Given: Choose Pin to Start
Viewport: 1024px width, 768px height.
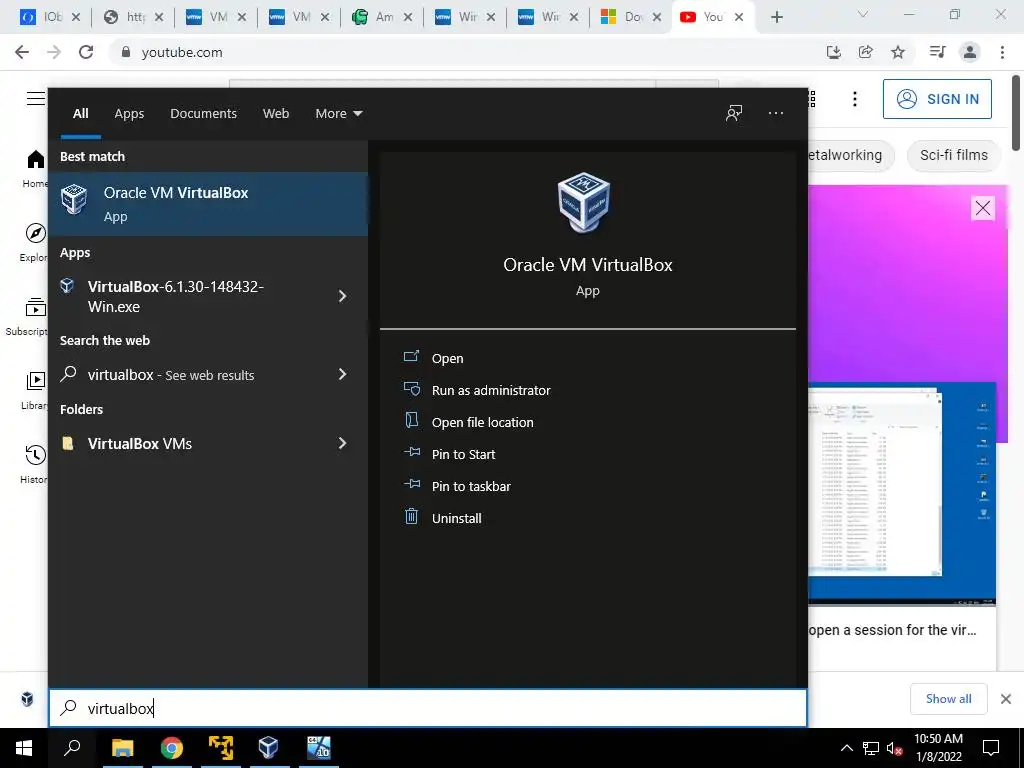Looking at the screenshot, I should [463, 455].
